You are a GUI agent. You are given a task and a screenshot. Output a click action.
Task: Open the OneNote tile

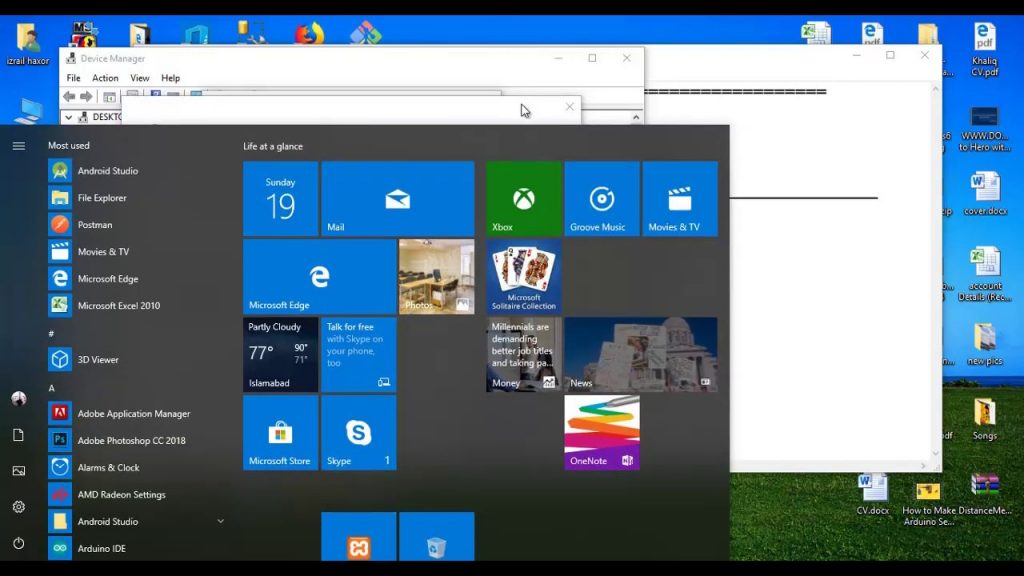pyautogui.click(x=602, y=432)
